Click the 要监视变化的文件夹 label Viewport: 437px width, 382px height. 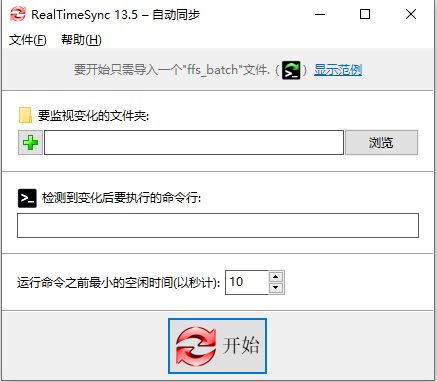tap(93, 116)
